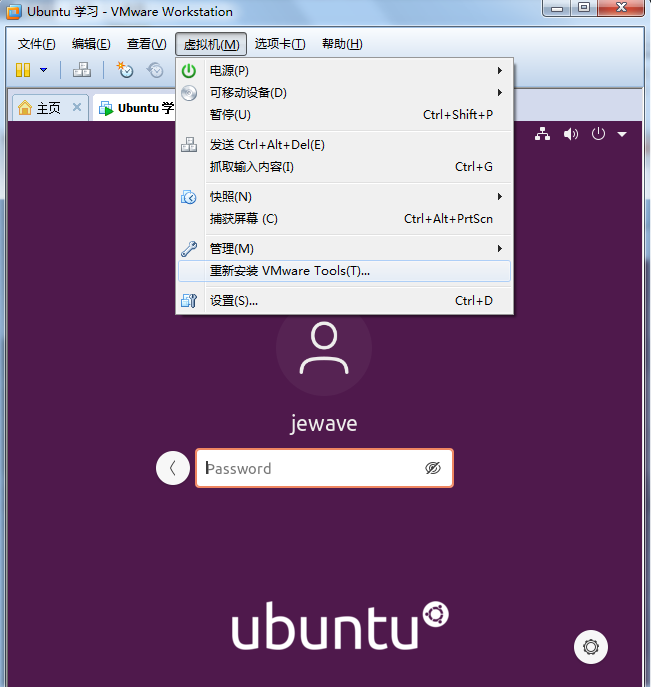Screen dimensions: 651x687
Task: Click the Ubuntu volume speaker icon
Action: [x=570, y=134]
